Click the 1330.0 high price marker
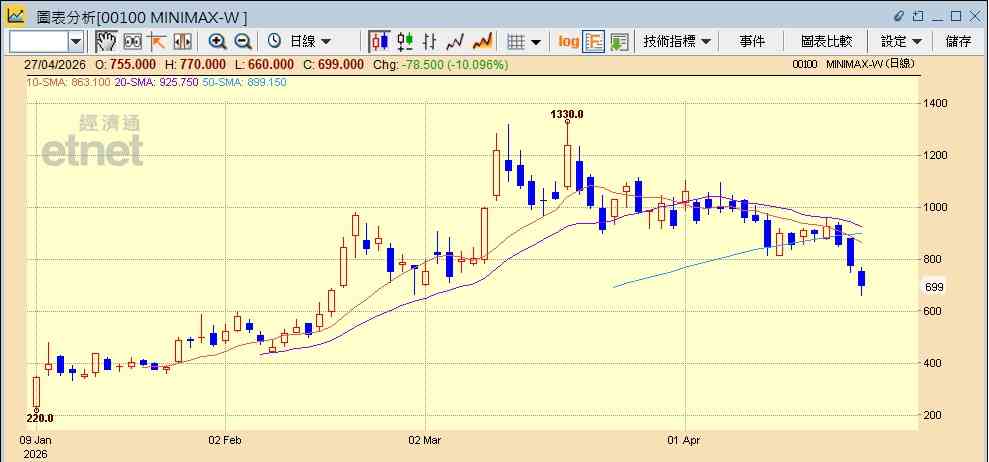Viewport: 989px width, 462px height. (x=567, y=114)
